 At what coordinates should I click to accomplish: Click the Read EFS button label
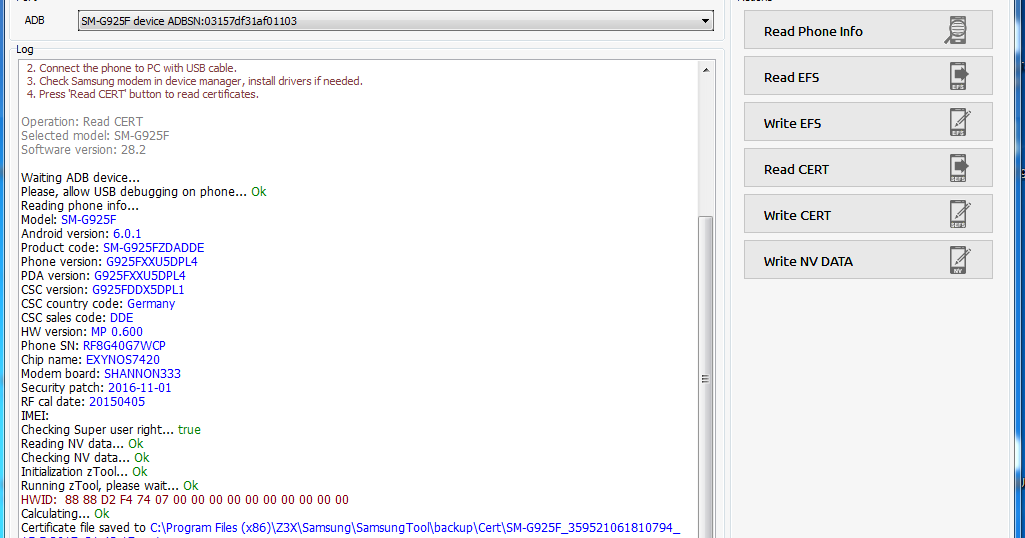[x=791, y=77]
